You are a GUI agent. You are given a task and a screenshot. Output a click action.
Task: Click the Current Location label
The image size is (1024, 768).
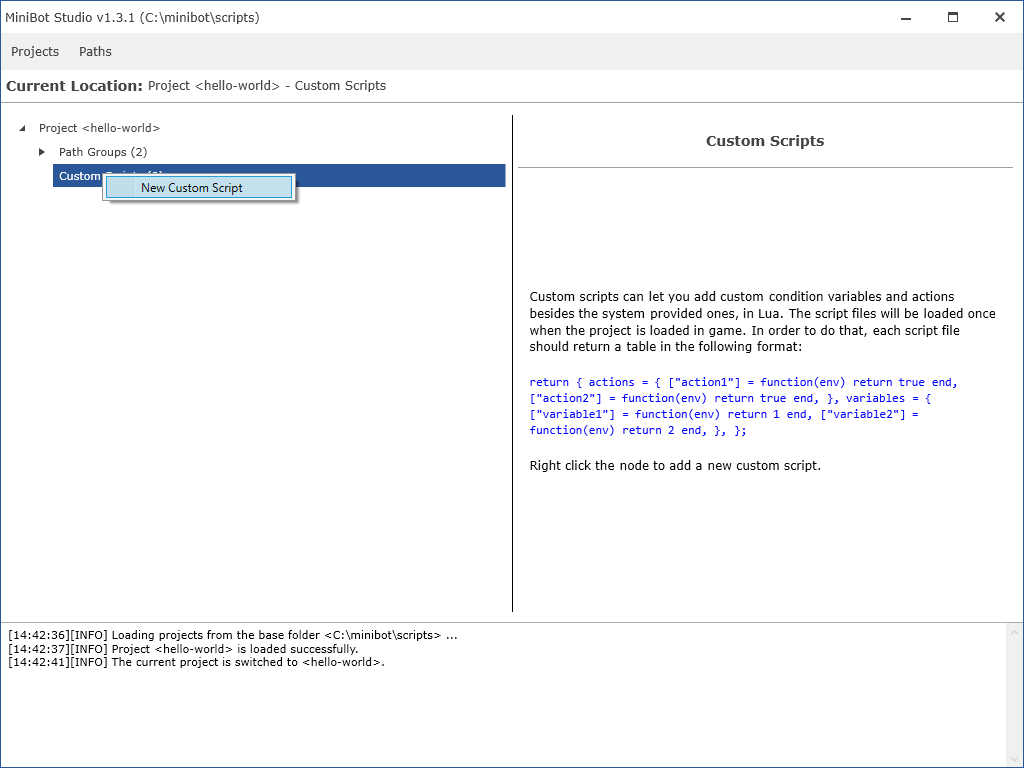coord(74,86)
